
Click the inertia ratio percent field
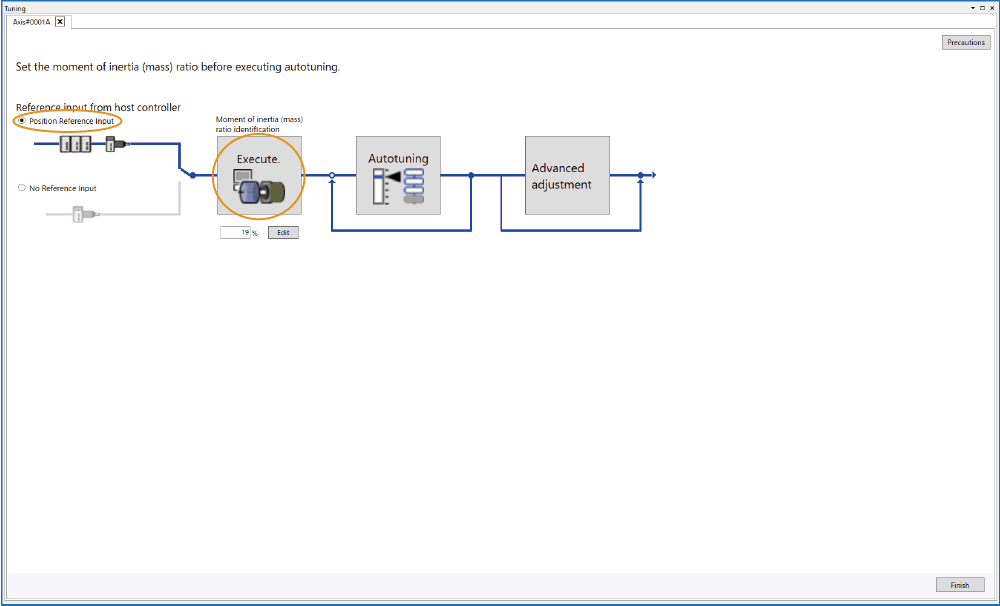tap(235, 232)
